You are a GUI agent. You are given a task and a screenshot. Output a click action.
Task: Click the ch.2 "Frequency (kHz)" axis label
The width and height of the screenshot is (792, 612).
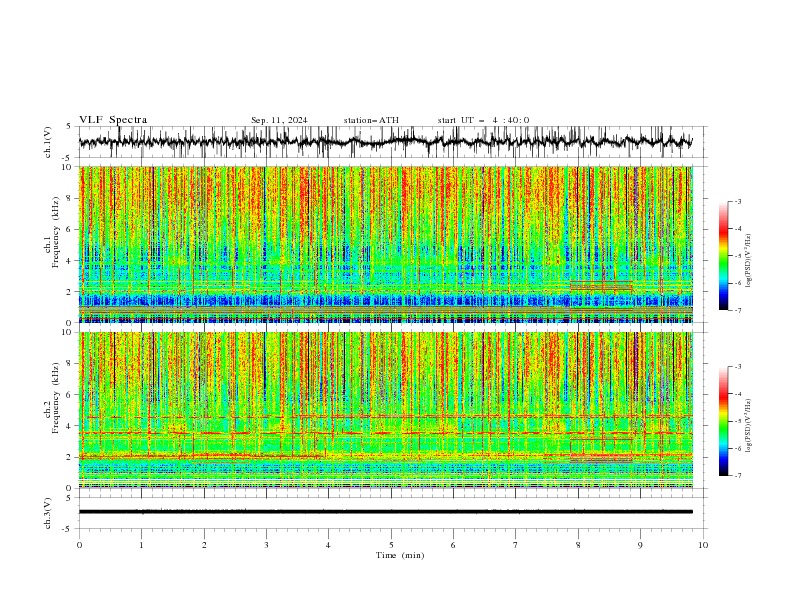click(x=55, y=397)
